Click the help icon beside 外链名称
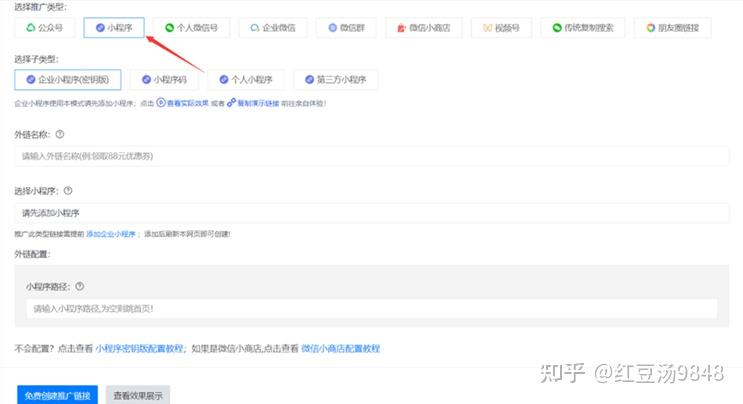The image size is (743, 404). click(x=60, y=135)
